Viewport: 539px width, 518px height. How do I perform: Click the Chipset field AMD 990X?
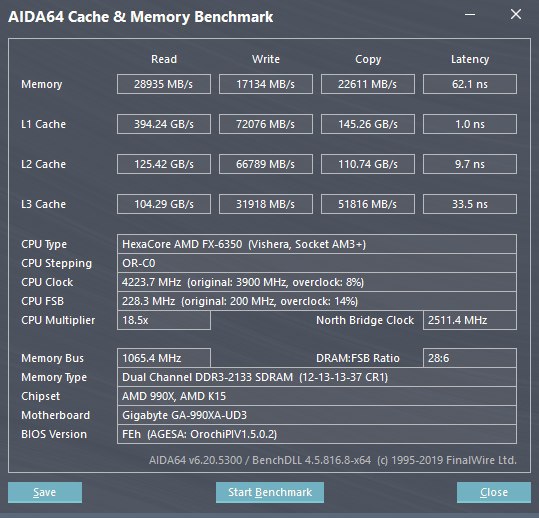click(x=317, y=396)
